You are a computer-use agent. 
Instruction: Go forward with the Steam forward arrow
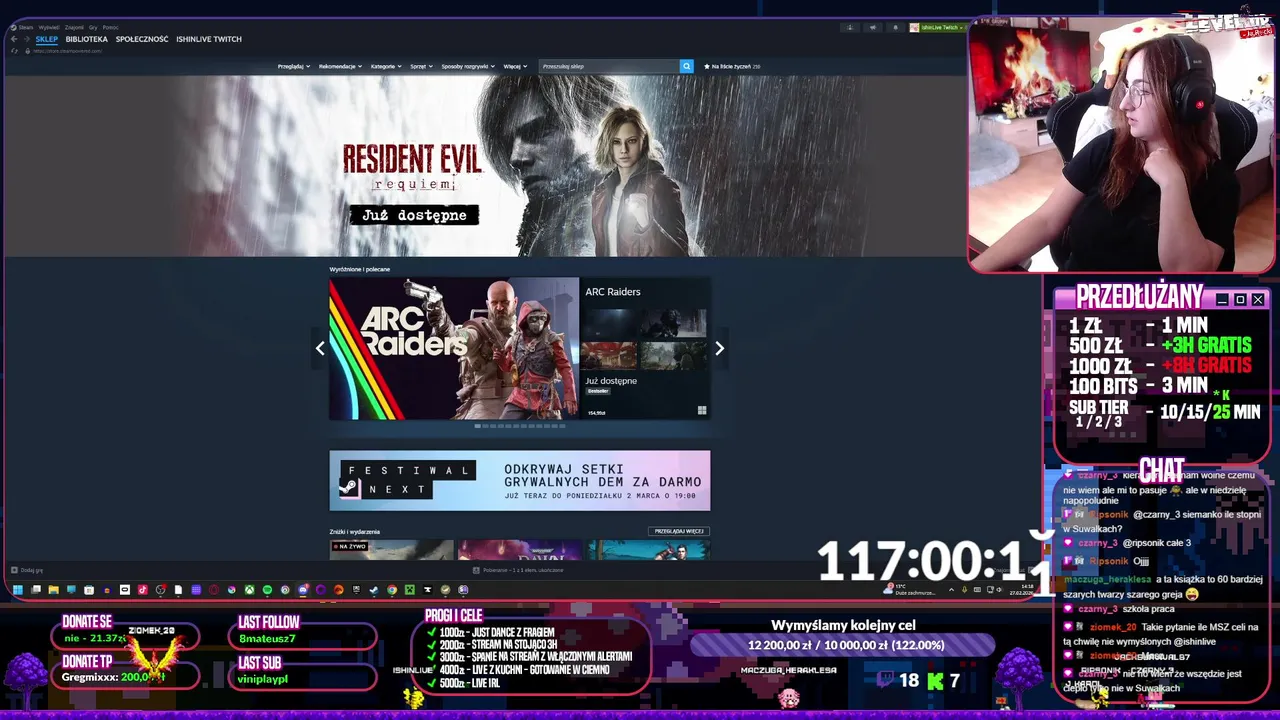(27, 39)
